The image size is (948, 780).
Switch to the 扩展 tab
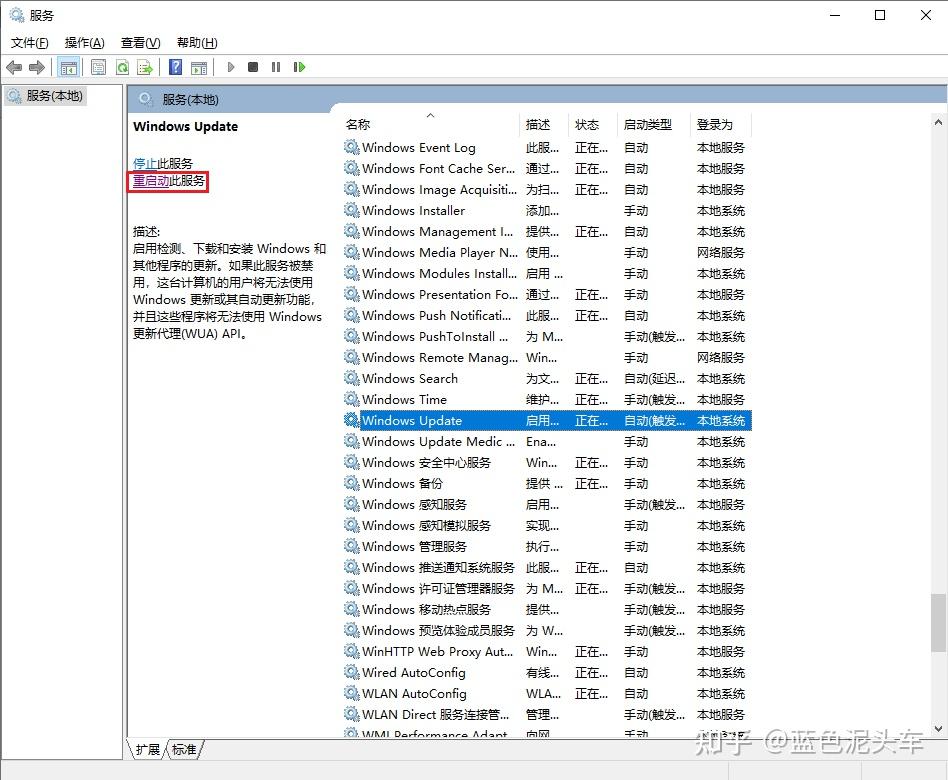pos(148,750)
